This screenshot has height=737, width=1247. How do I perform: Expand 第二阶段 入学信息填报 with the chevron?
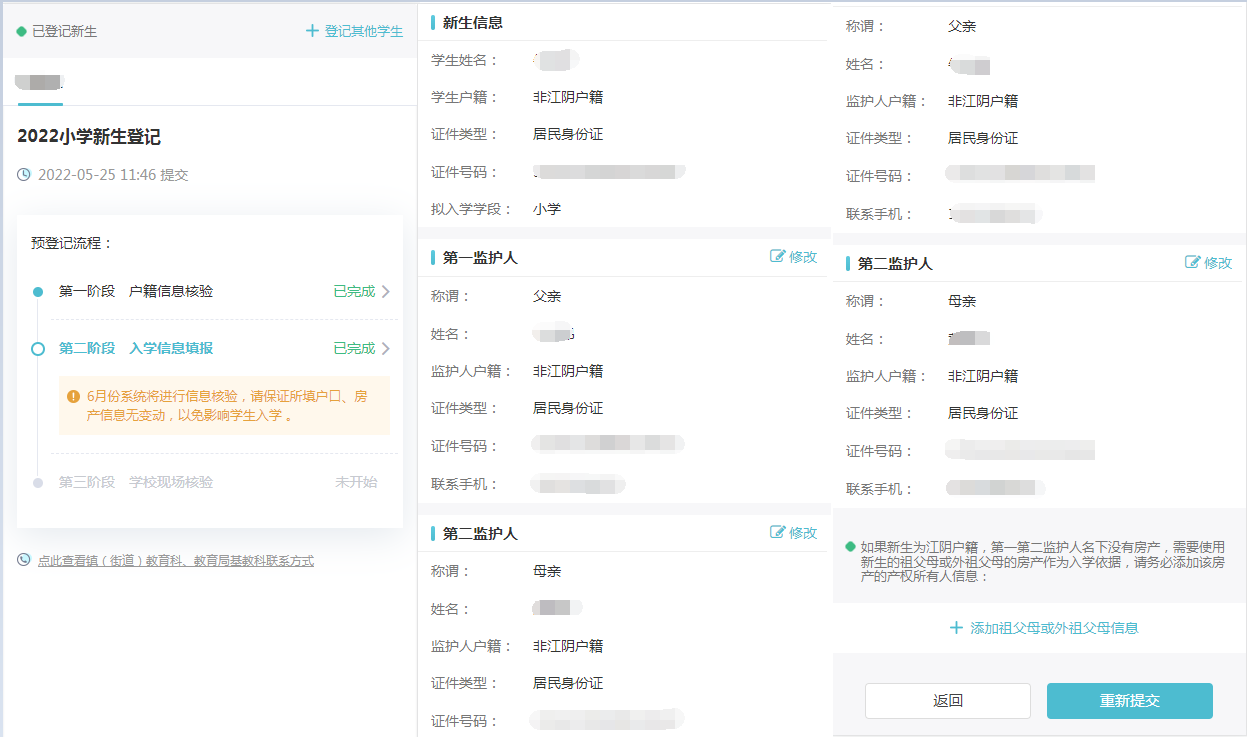pyautogui.click(x=386, y=349)
